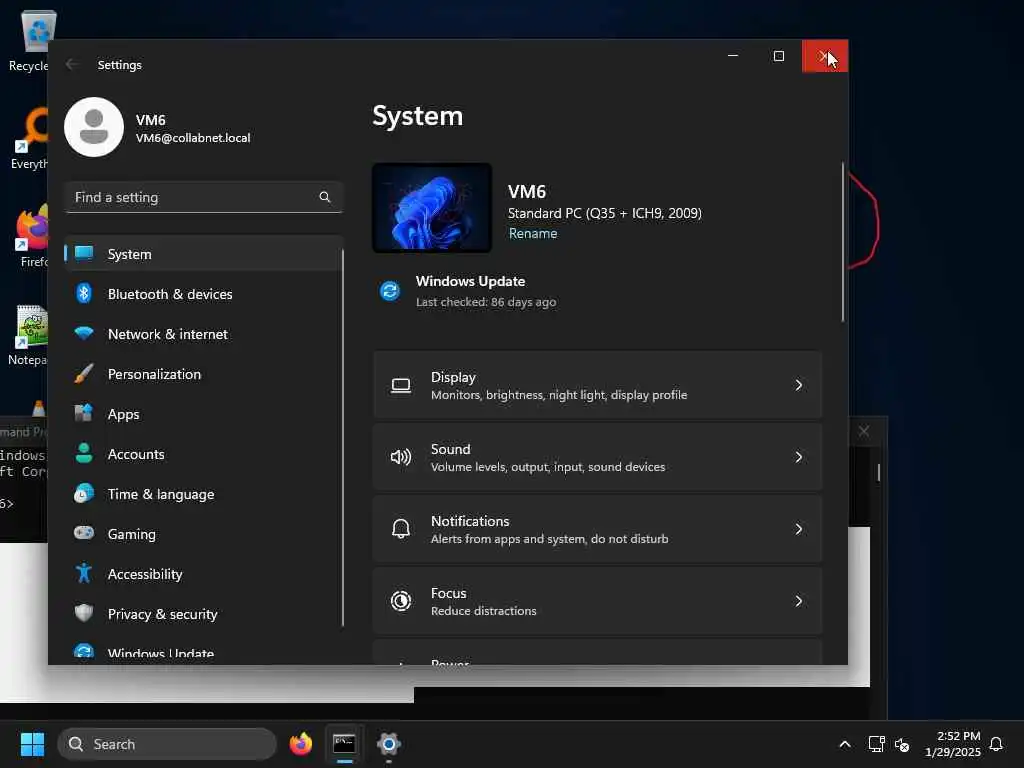Click the Find a setting search box
1024x768 pixels.
tap(203, 197)
